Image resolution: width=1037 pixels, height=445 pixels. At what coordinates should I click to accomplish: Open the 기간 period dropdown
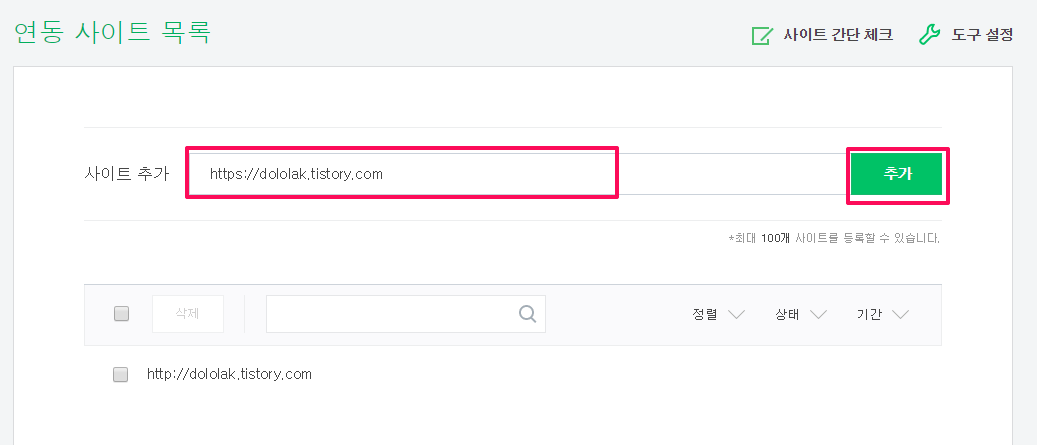[882, 314]
